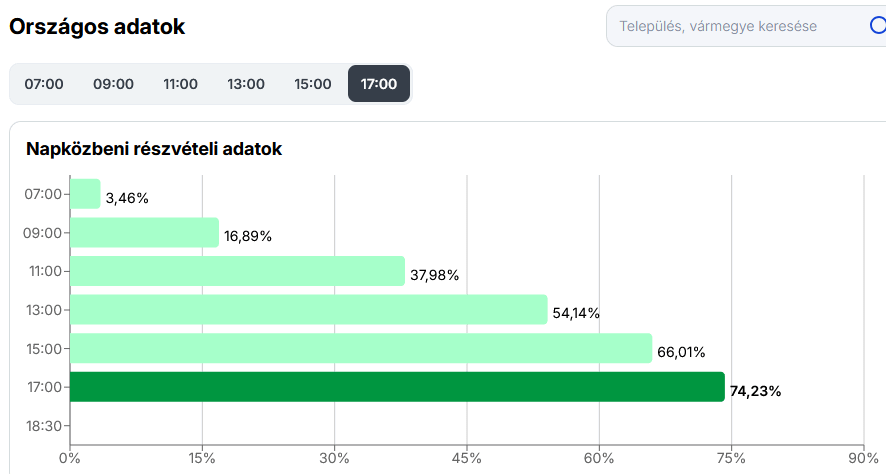Click the 07:00 turnout bar in chart
The image size is (886, 474).
coord(85,194)
